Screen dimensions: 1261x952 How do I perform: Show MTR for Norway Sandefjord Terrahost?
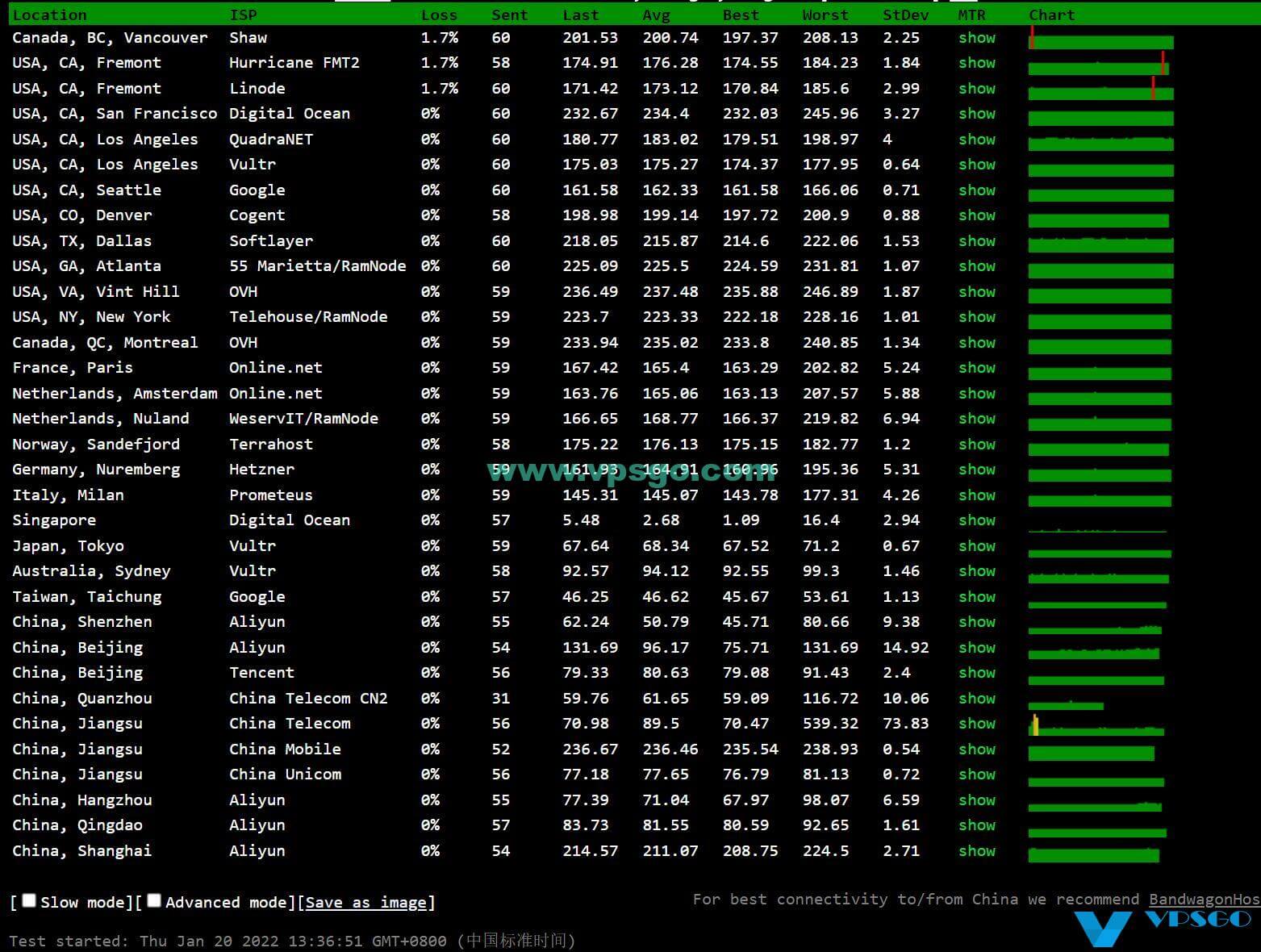(977, 445)
